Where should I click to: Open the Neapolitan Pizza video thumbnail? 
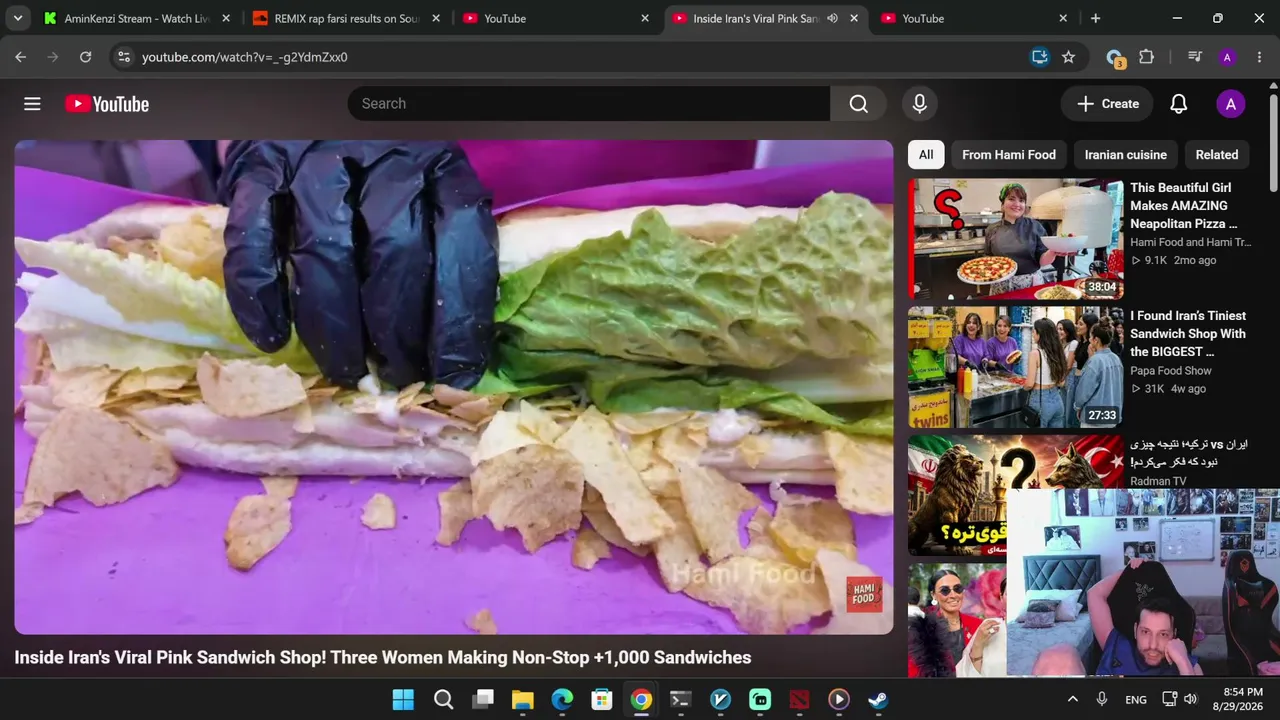click(1015, 239)
